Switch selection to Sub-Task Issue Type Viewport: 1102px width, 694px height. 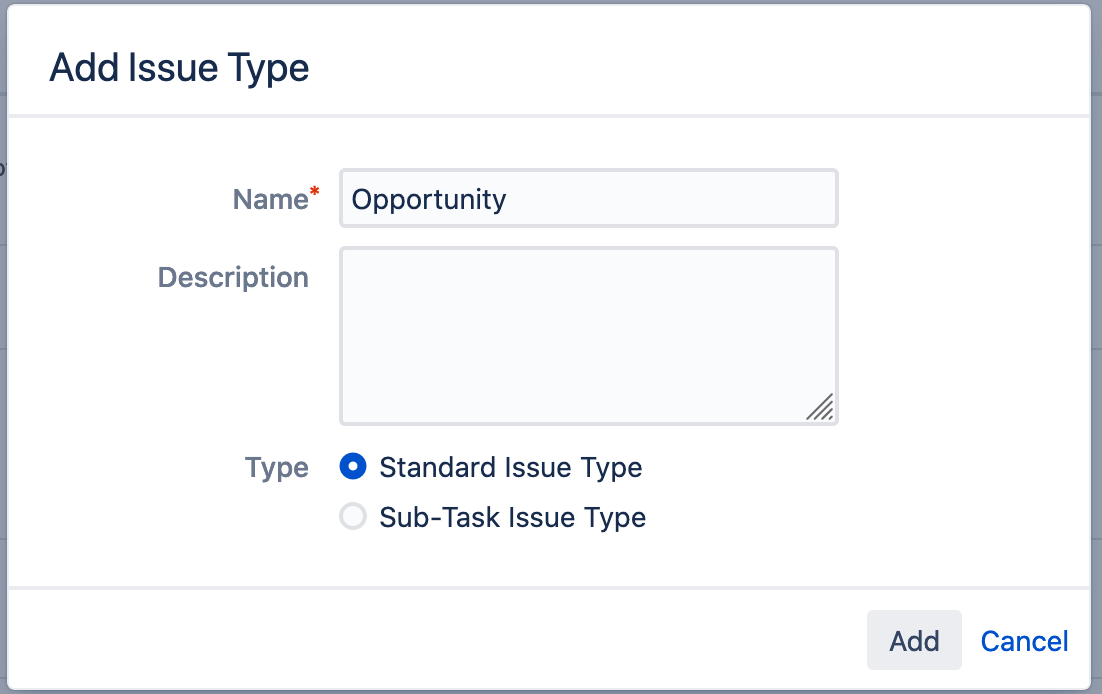[x=353, y=517]
